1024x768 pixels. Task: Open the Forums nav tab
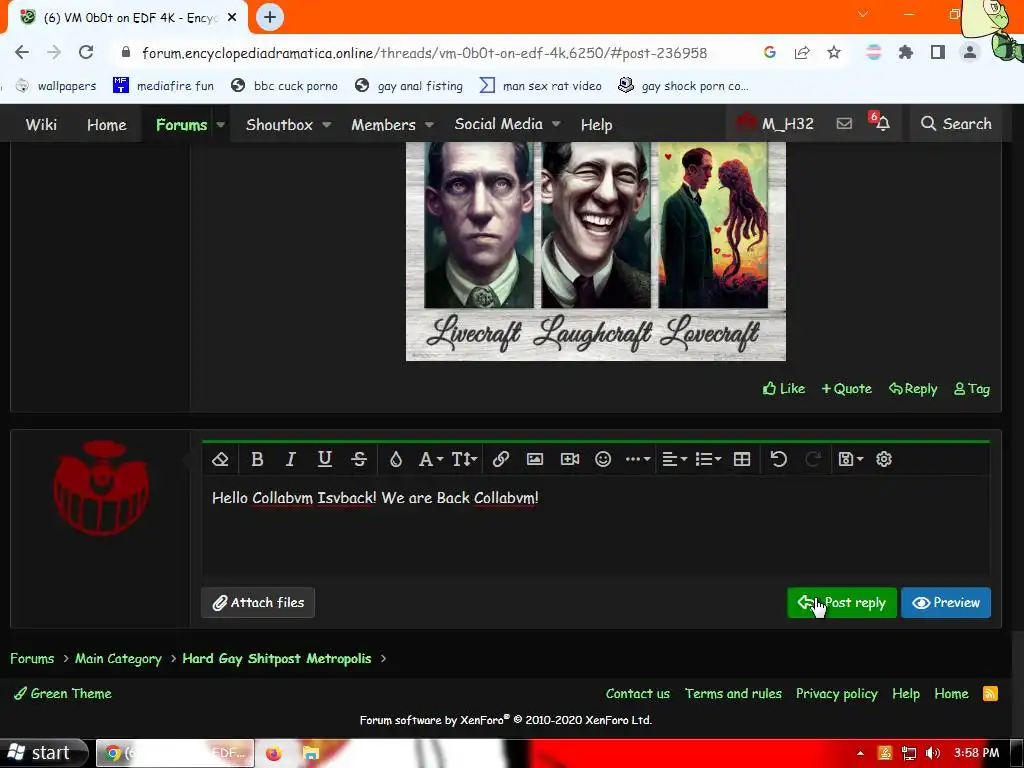pos(181,124)
